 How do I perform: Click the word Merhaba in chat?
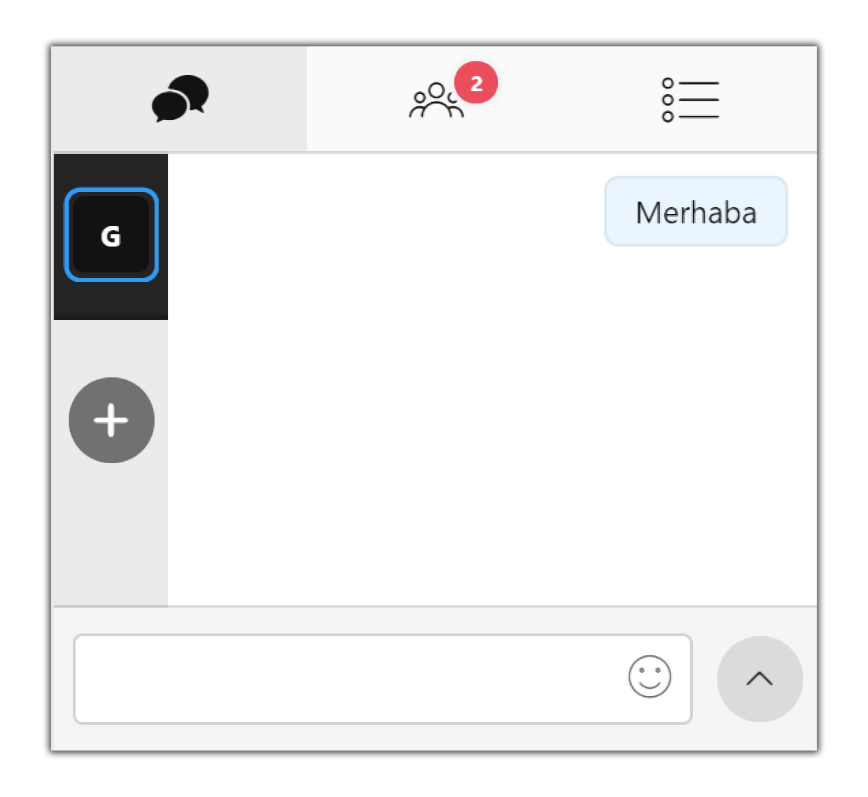pyautogui.click(x=696, y=213)
